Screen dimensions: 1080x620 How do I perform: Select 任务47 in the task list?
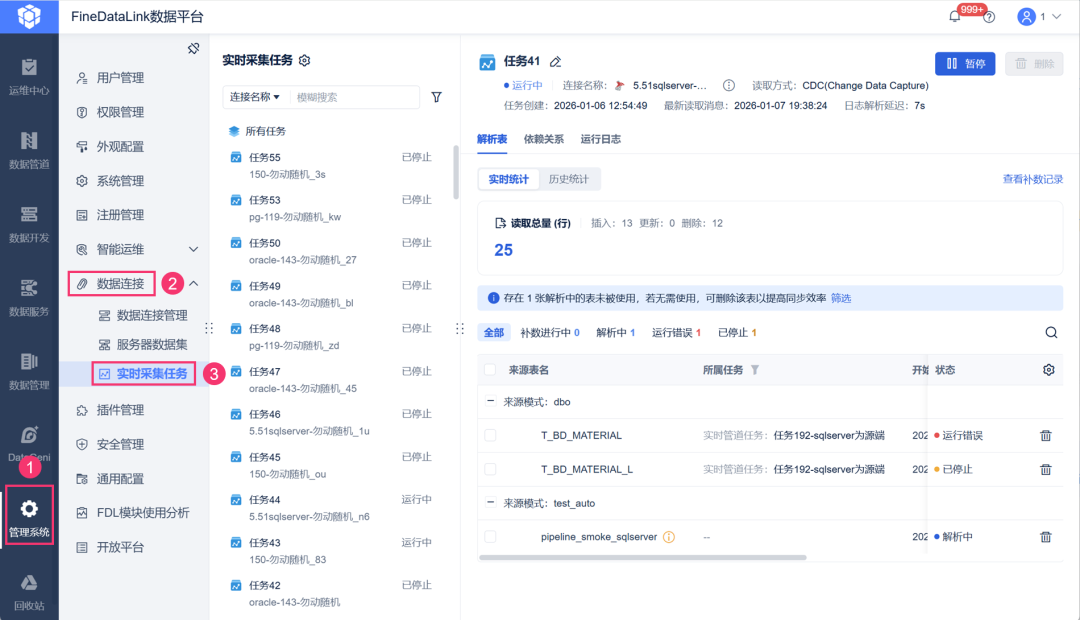point(331,380)
